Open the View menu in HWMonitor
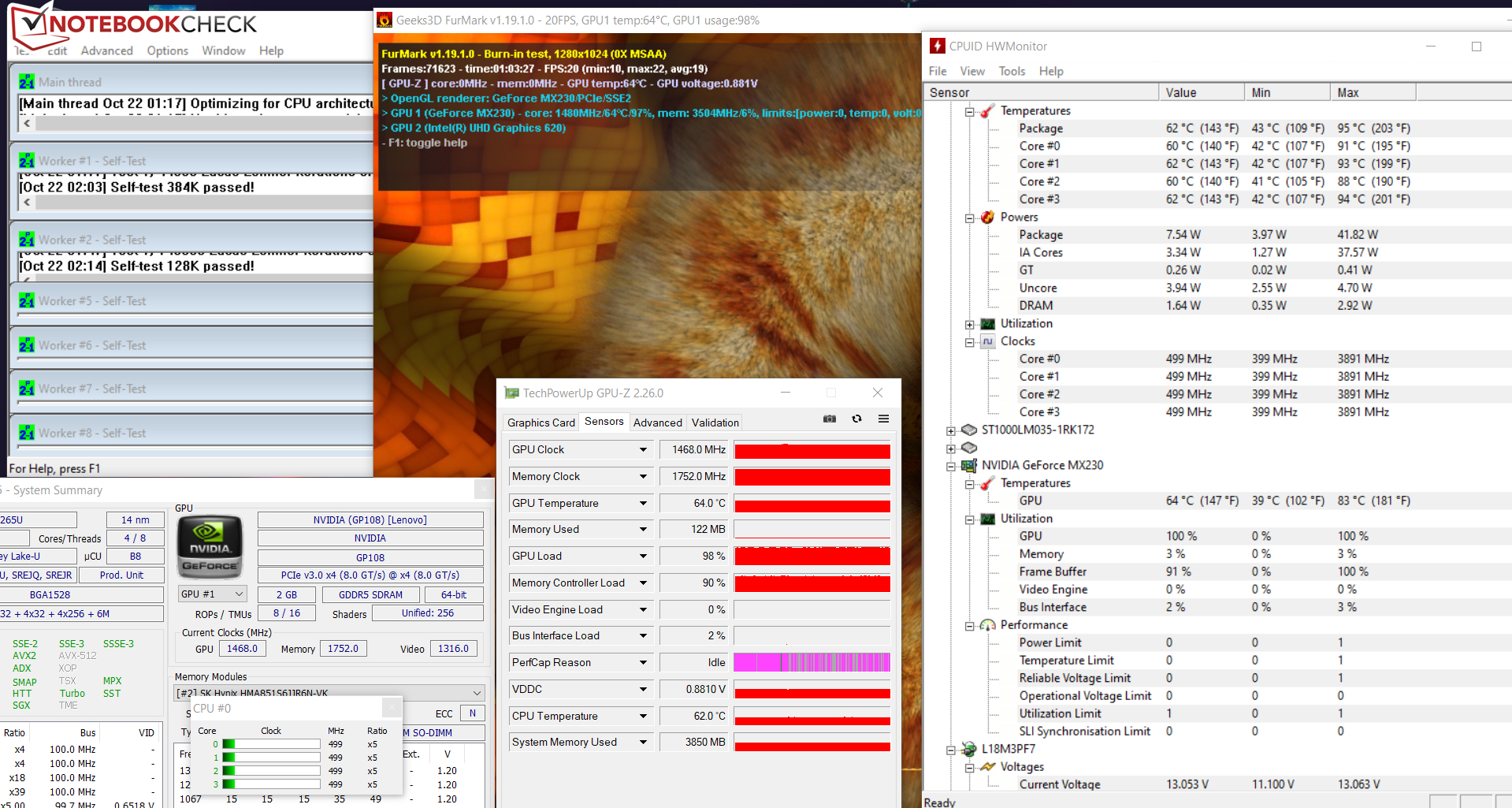This screenshot has height=808, width=1512. coord(972,71)
